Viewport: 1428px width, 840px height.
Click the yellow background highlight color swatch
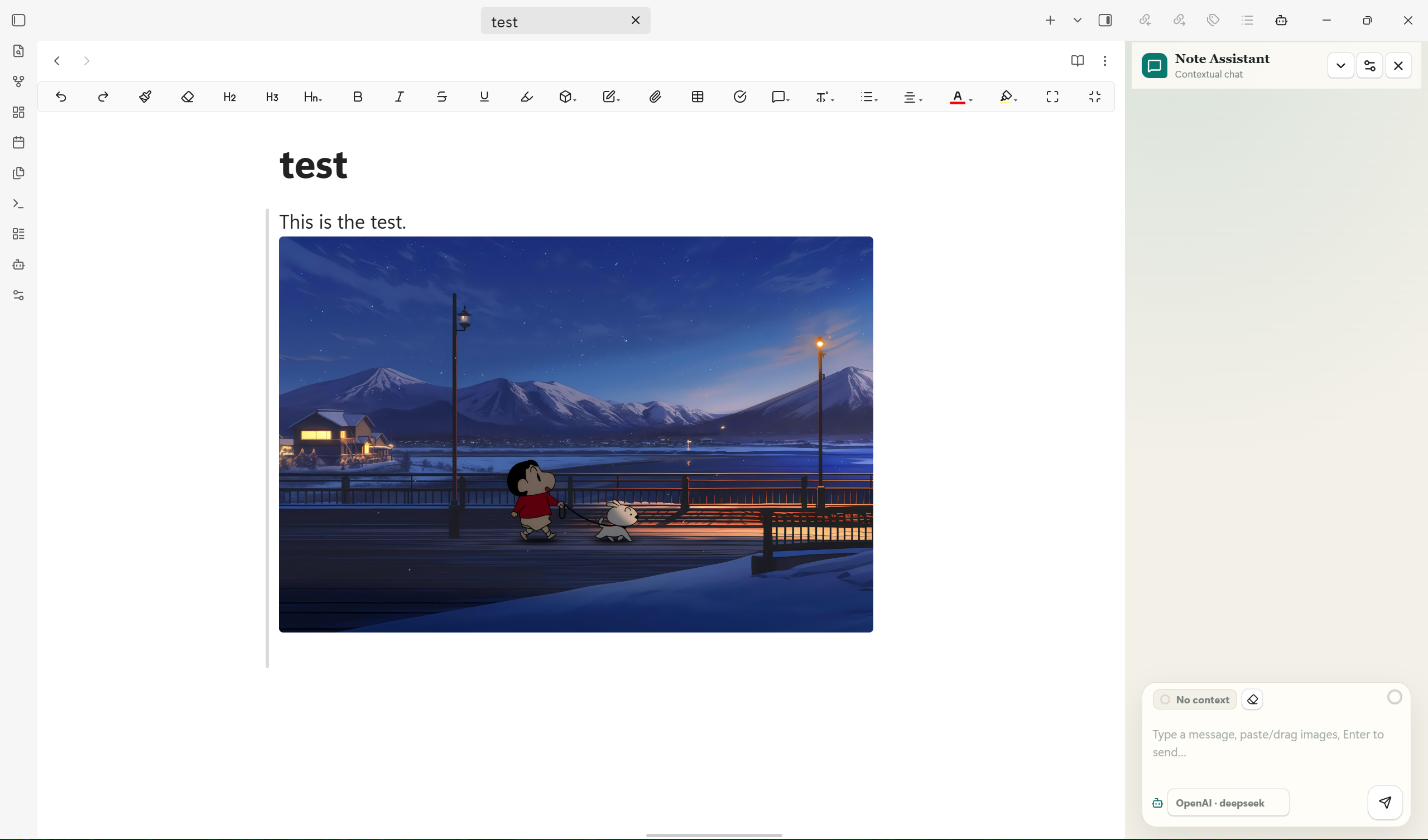(1006, 97)
